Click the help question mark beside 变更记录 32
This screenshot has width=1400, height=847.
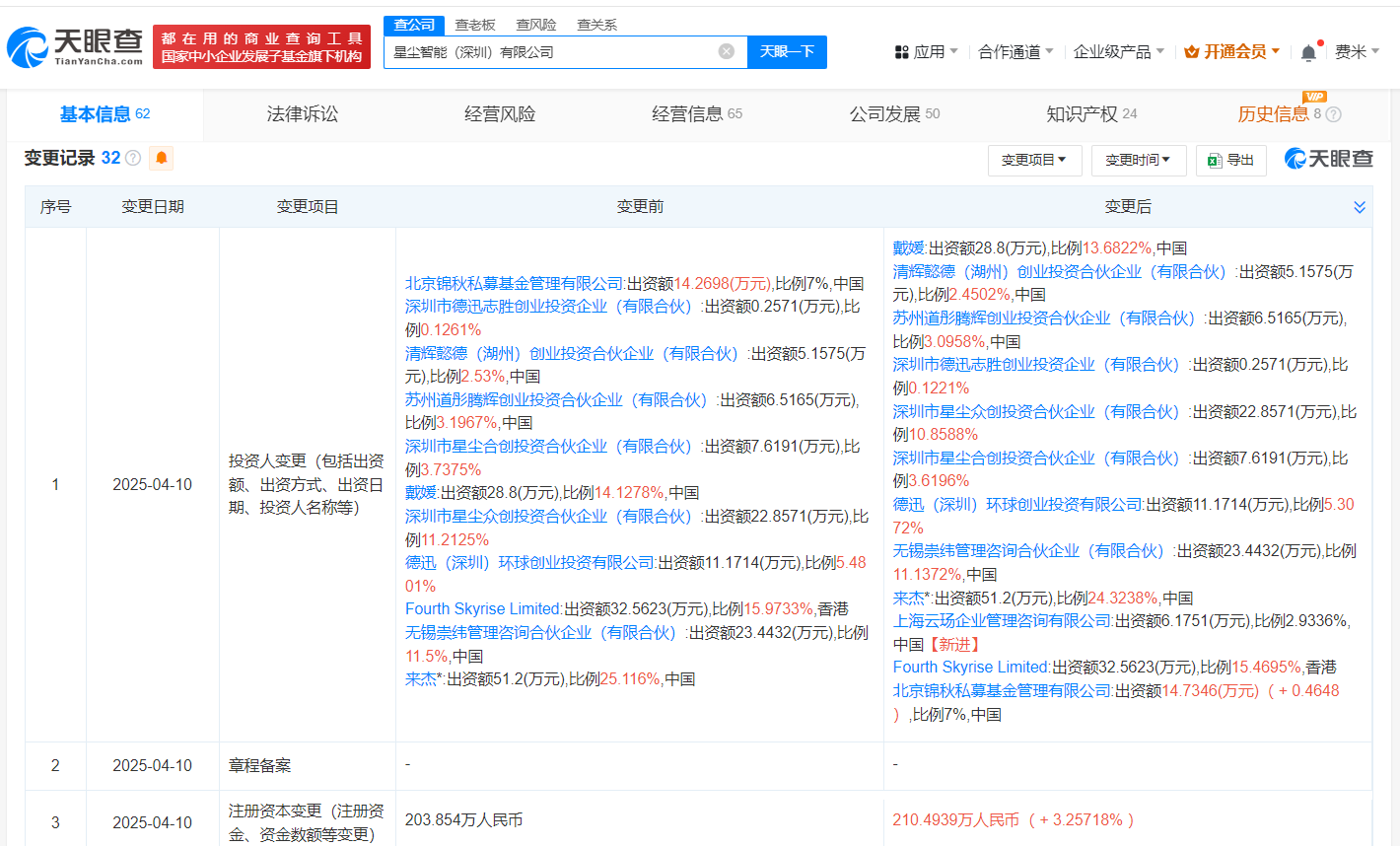[133, 159]
